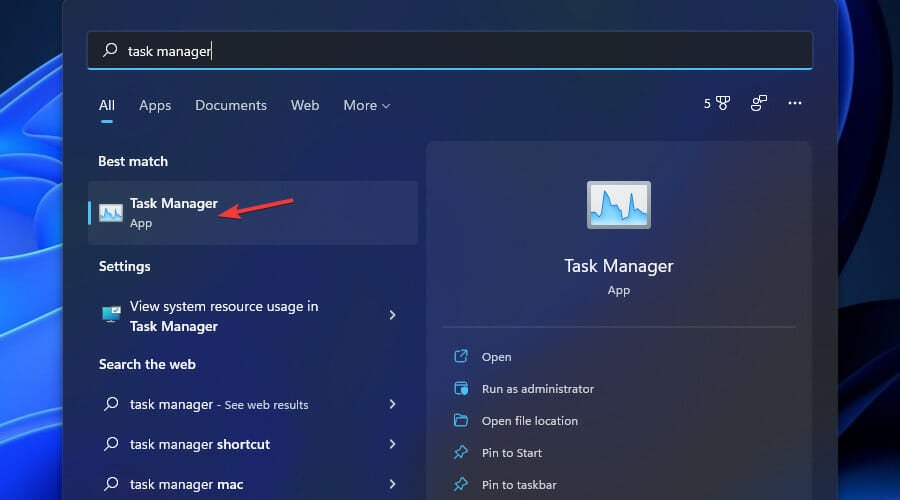900x500 pixels.
Task: Click the search text field containing 'task manager'
Action: (450, 51)
